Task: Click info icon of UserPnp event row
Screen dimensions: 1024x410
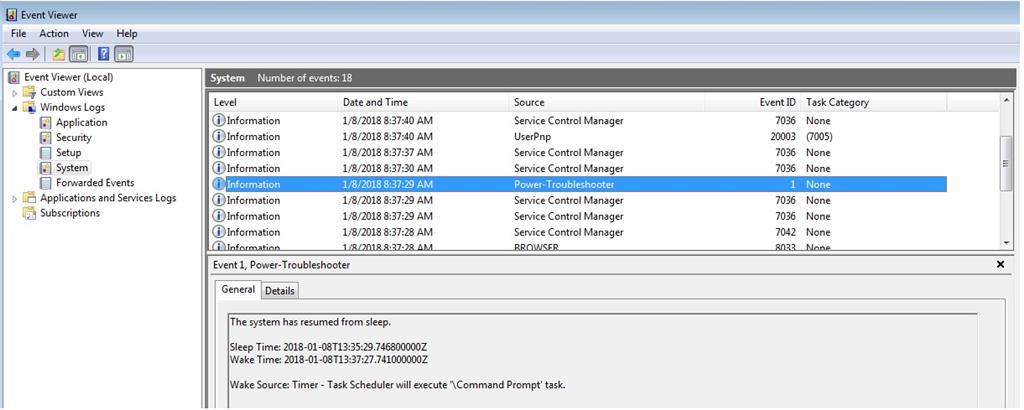Action: (x=219, y=136)
